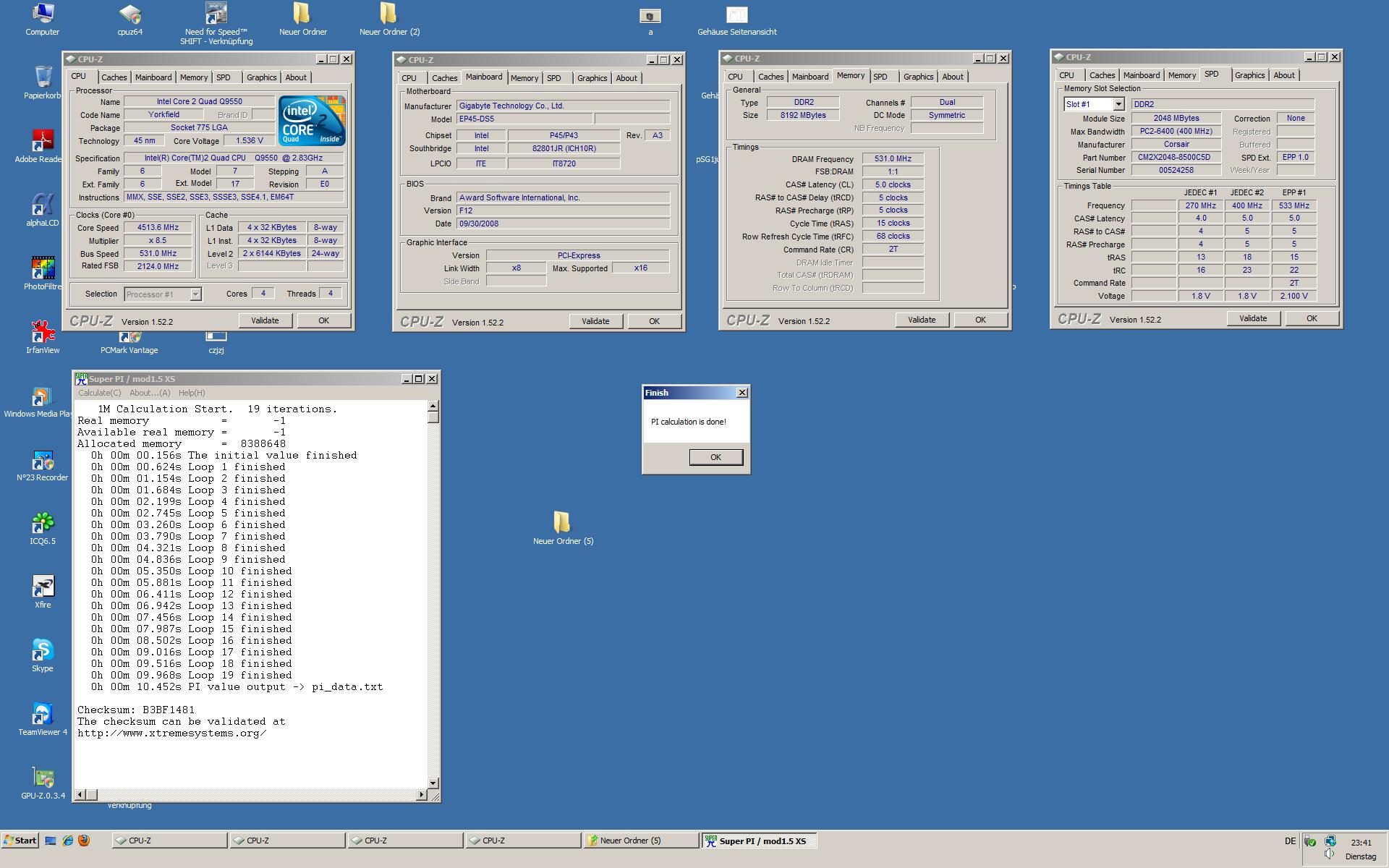This screenshot has width=1389, height=868.
Task: Click the DRAM Frequency 531.0 MHz value
Action: pos(893,159)
